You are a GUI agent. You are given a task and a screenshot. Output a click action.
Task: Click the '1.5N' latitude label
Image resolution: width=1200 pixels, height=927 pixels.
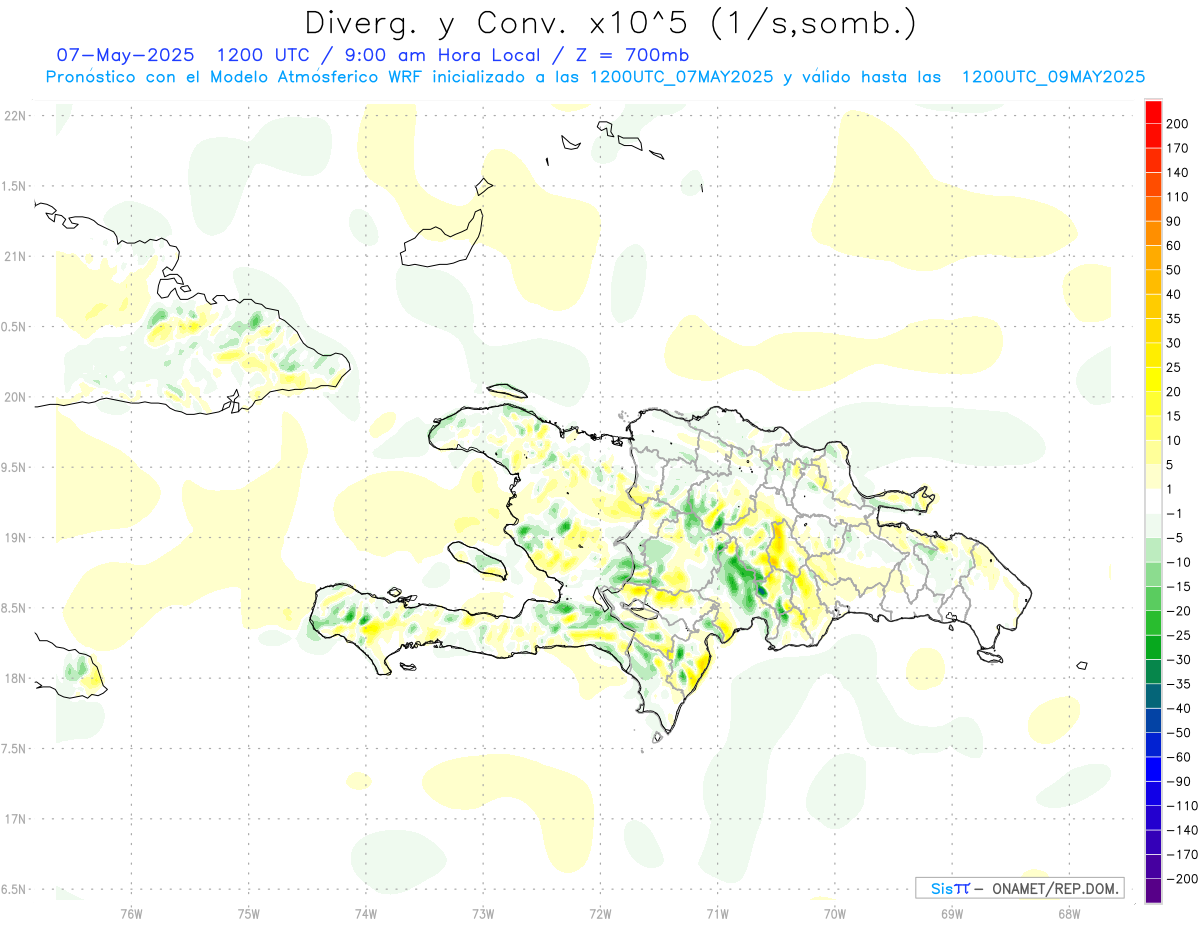coord(15,186)
